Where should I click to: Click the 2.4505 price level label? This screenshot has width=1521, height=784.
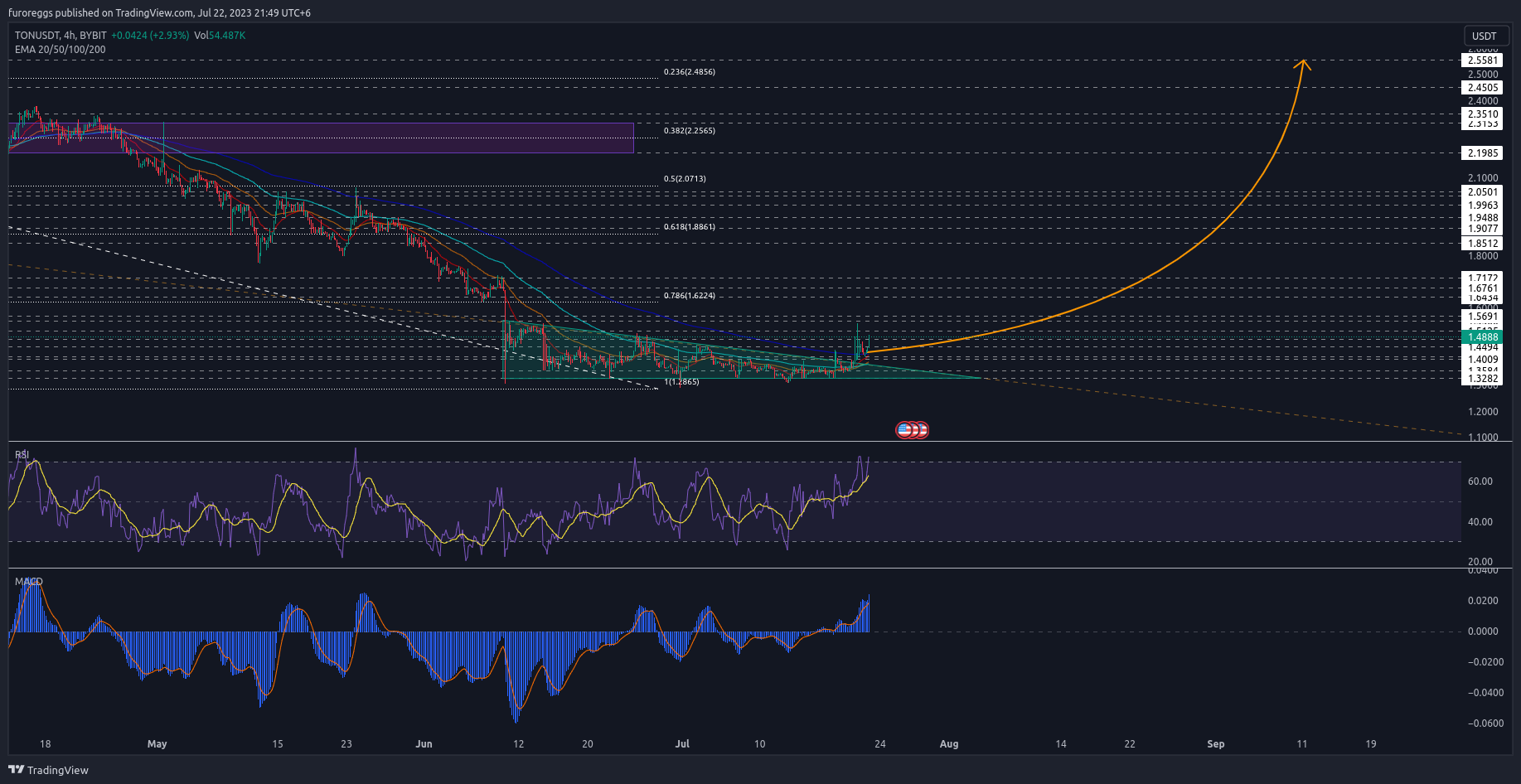click(1482, 88)
